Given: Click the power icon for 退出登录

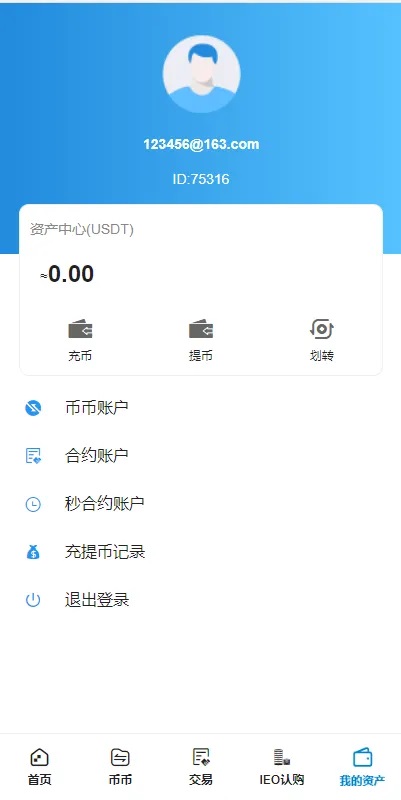Looking at the screenshot, I should 33,600.
